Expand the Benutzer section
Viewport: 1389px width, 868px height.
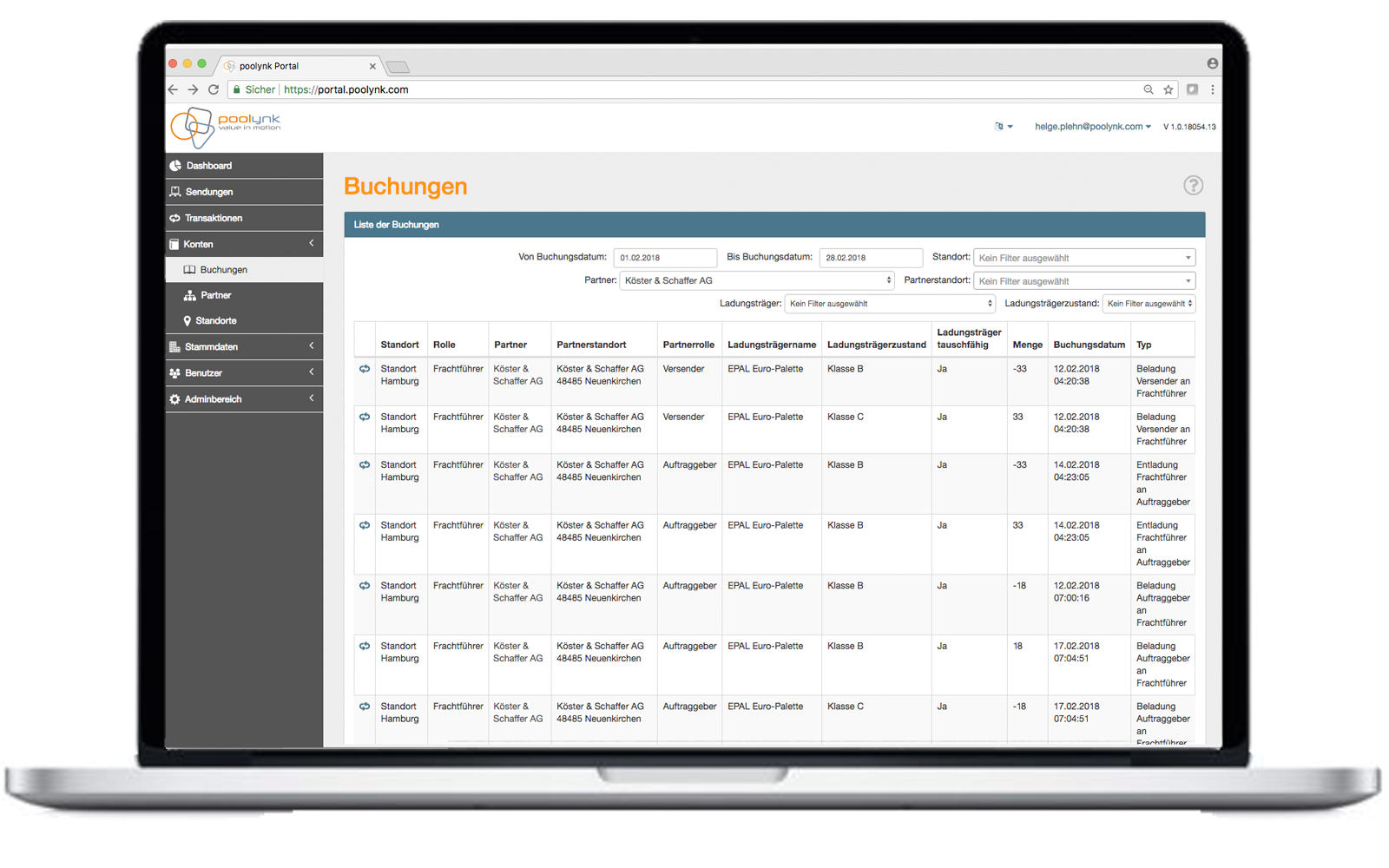coord(244,372)
